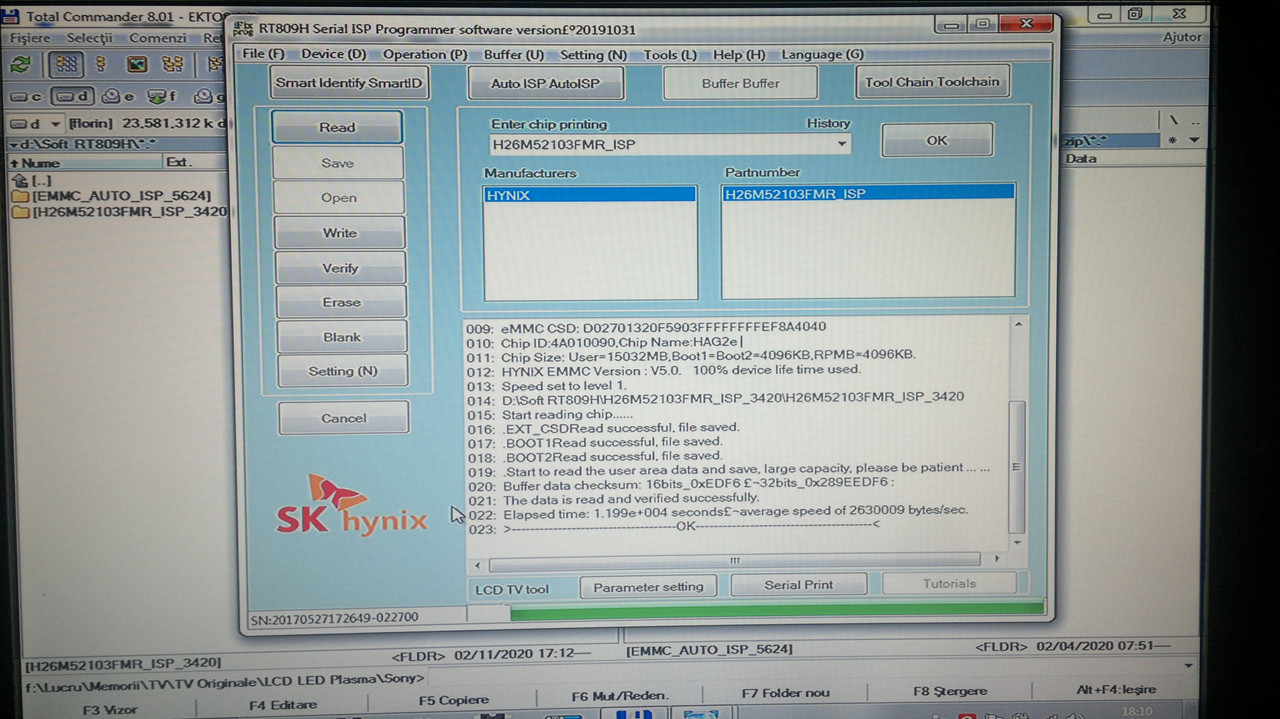Open the [EMMC_AUTO_ISP_5624] folder

(112, 196)
